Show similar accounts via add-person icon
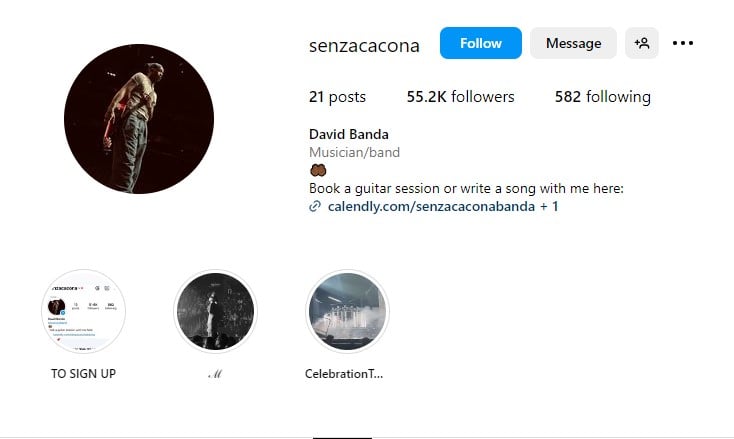734x439 pixels. coord(642,43)
